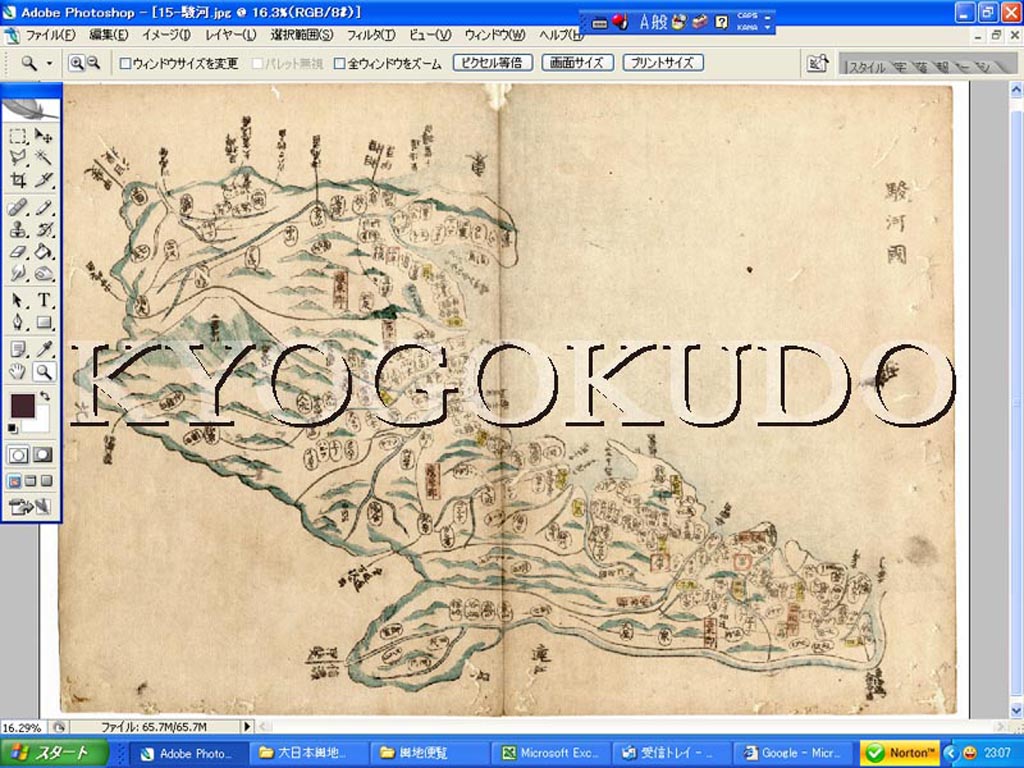Viewport: 1024px width, 768px height.
Task: Click the Jump to ImageReady icon
Action: [29, 506]
